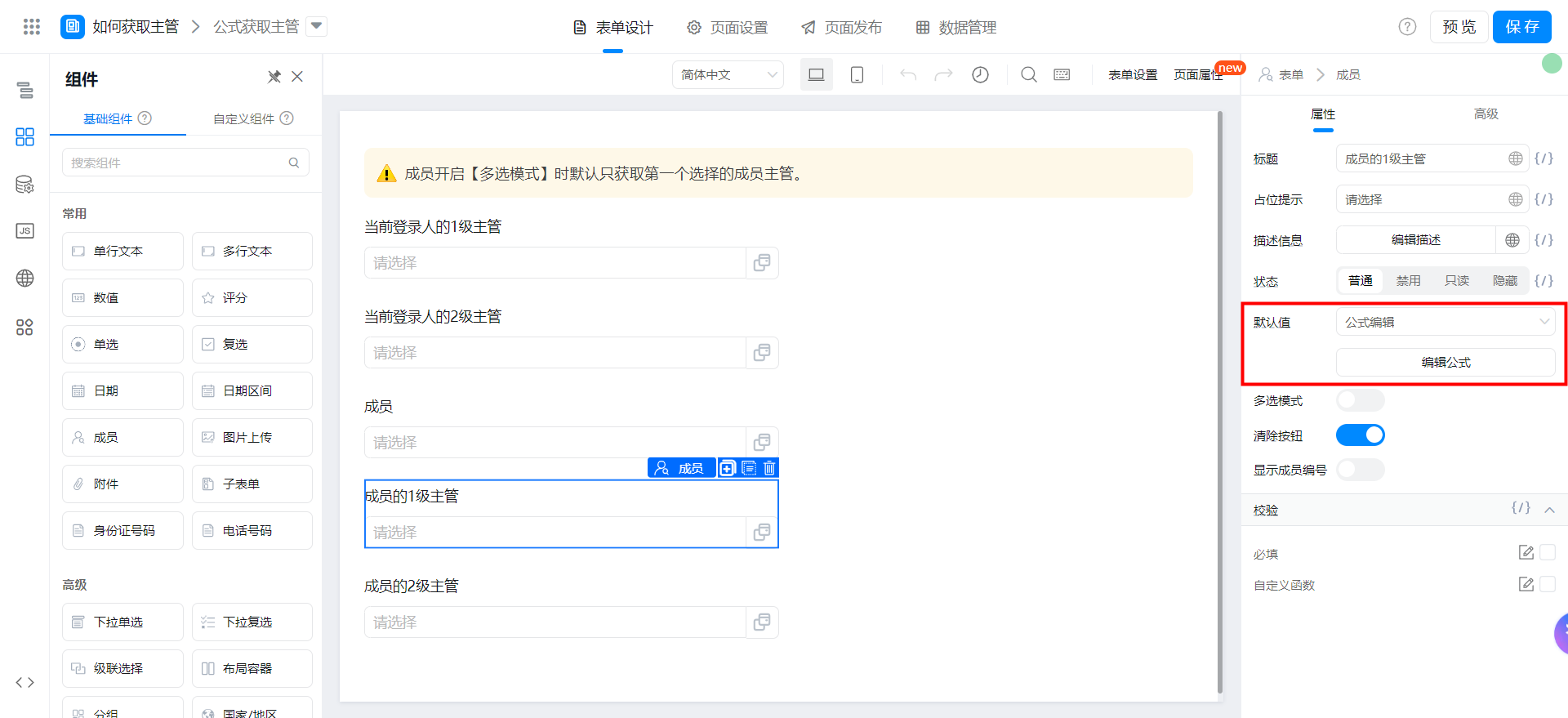
Task: Toggle 多选模式 switch
Action: (1361, 400)
